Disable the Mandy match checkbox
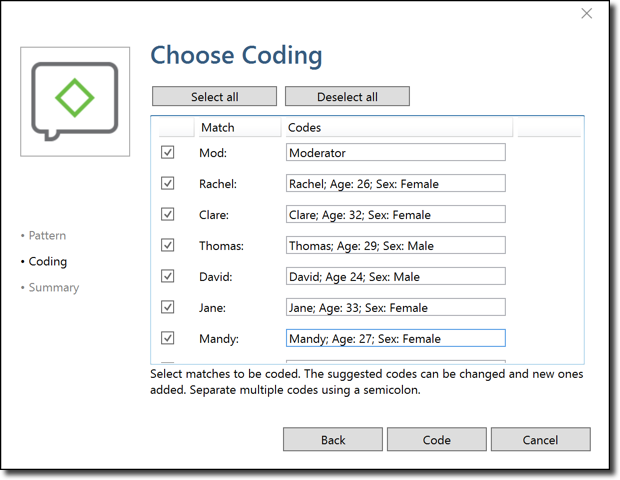Viewport: 620px width, 480px height. click(x=168, y=339)
